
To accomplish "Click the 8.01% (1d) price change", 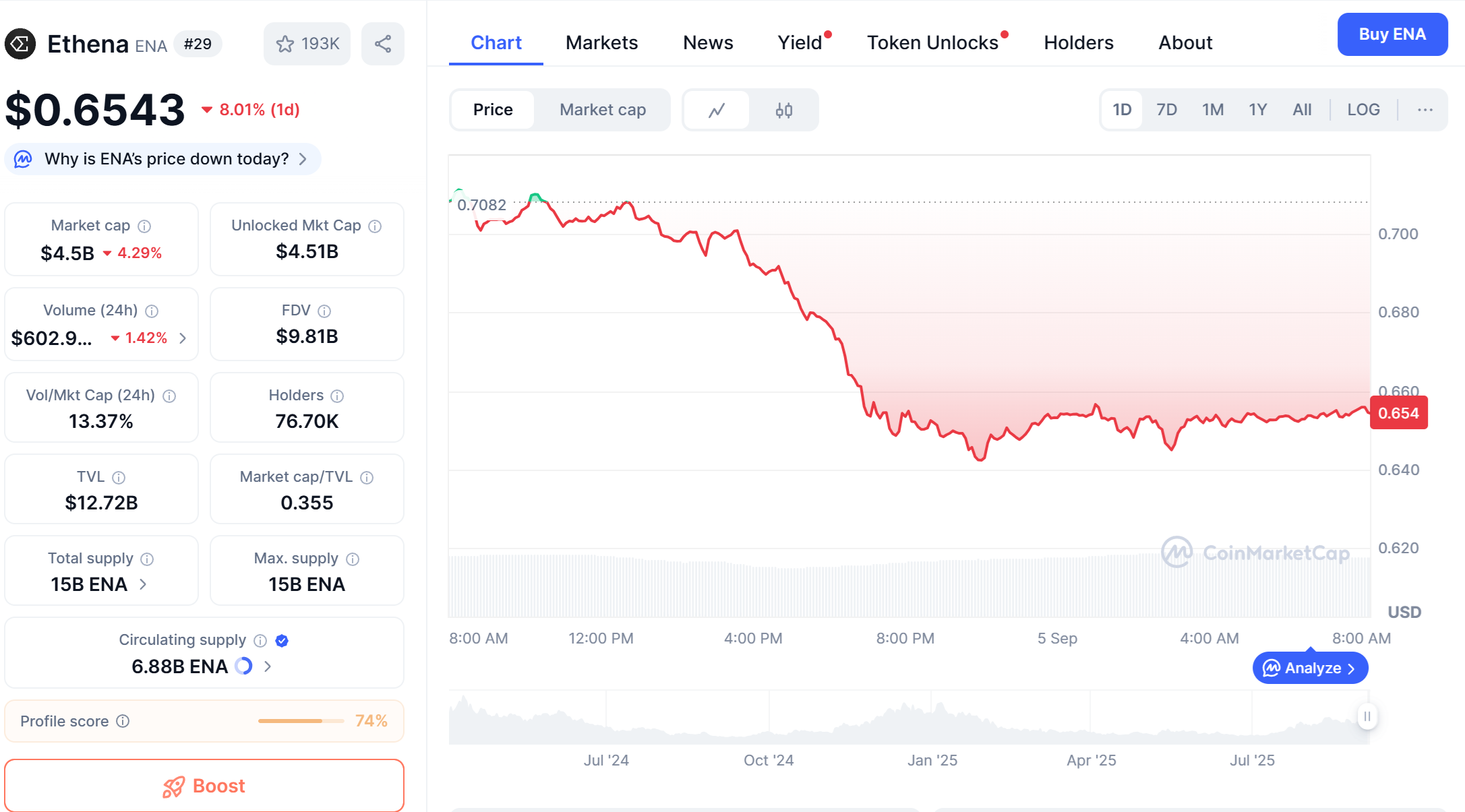I will pos(260,110).
